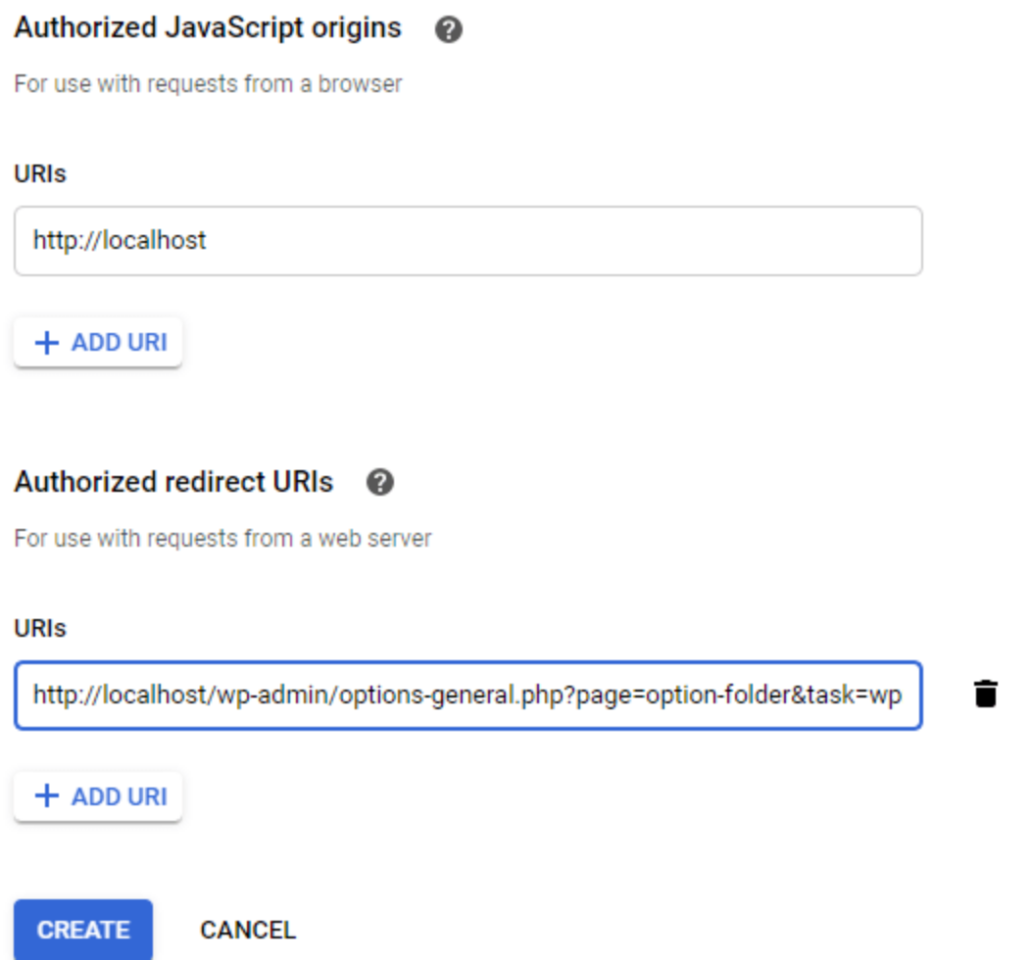Click URIs label above the localhost field
The height and width of the screenshot is (960, 1031).
[x=40, y=173]
